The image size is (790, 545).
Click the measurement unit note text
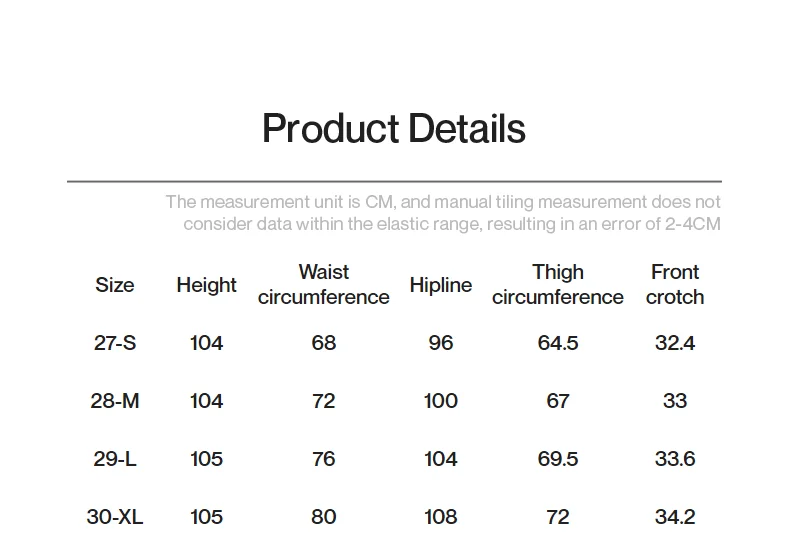coord(443,213)
